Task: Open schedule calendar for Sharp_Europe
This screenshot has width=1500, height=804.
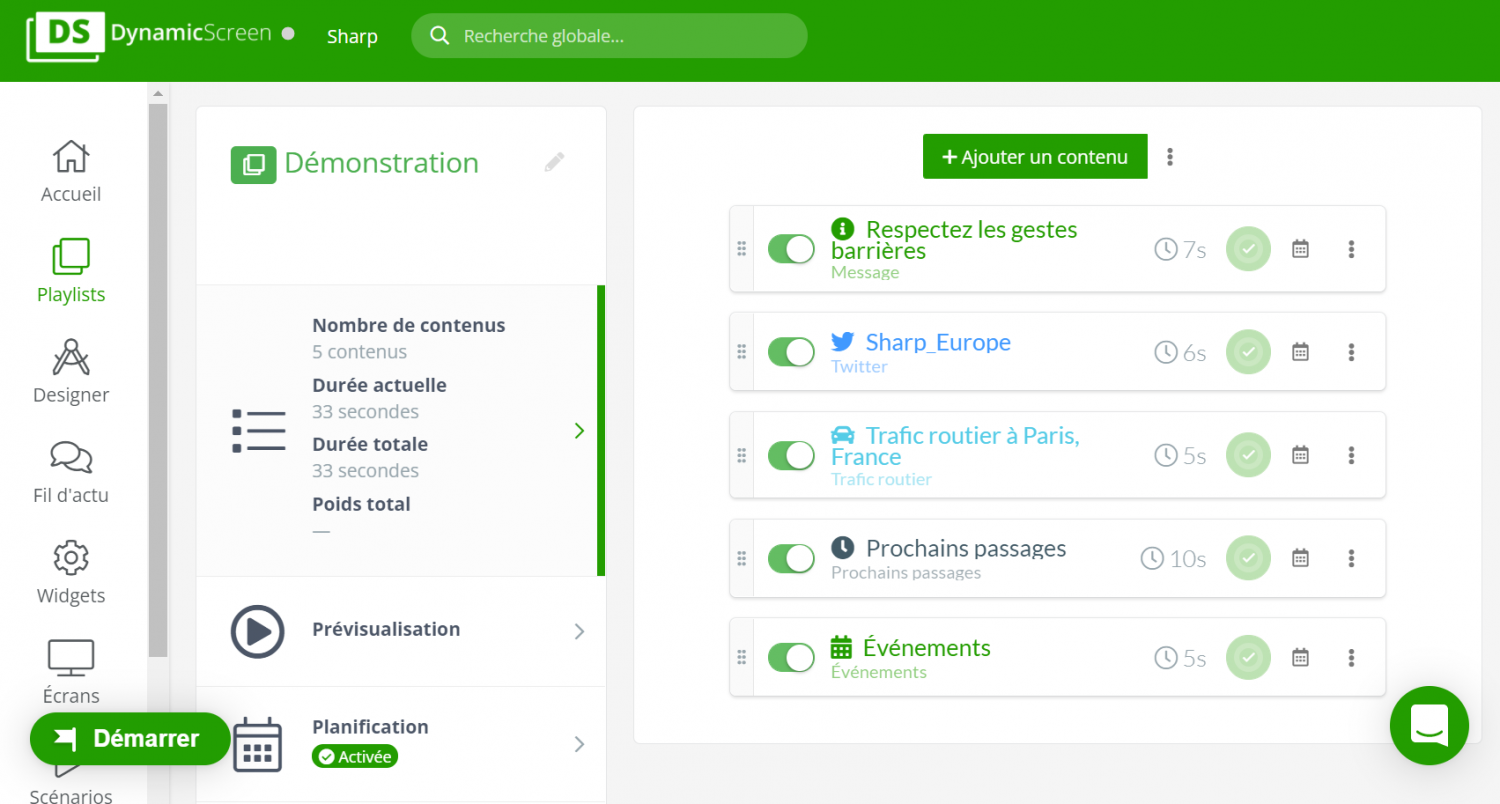Action: click(1300, 352)
